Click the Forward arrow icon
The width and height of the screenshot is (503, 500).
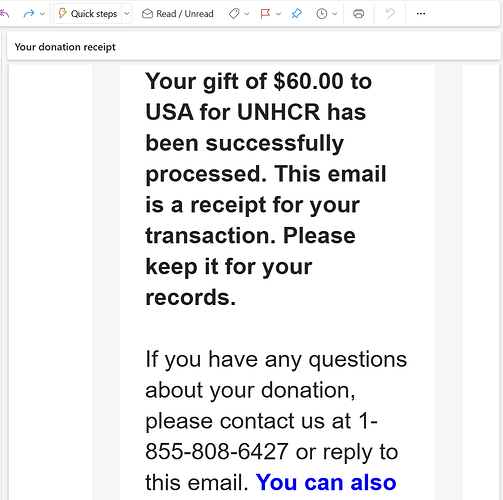pyautogui.click(x=29, y=14)
